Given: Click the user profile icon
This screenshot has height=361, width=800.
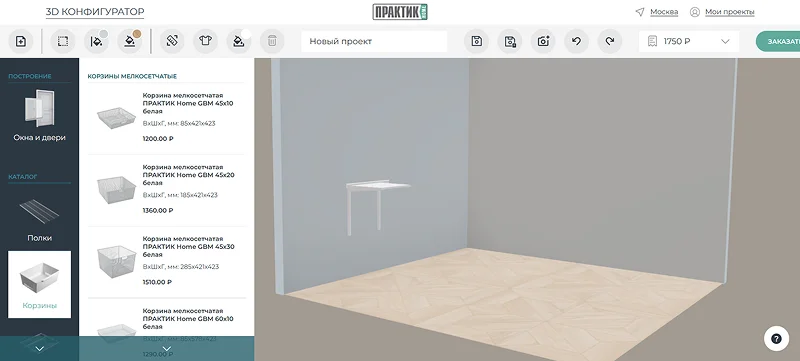Looking at the screenshot, I should tap(694, 12).
